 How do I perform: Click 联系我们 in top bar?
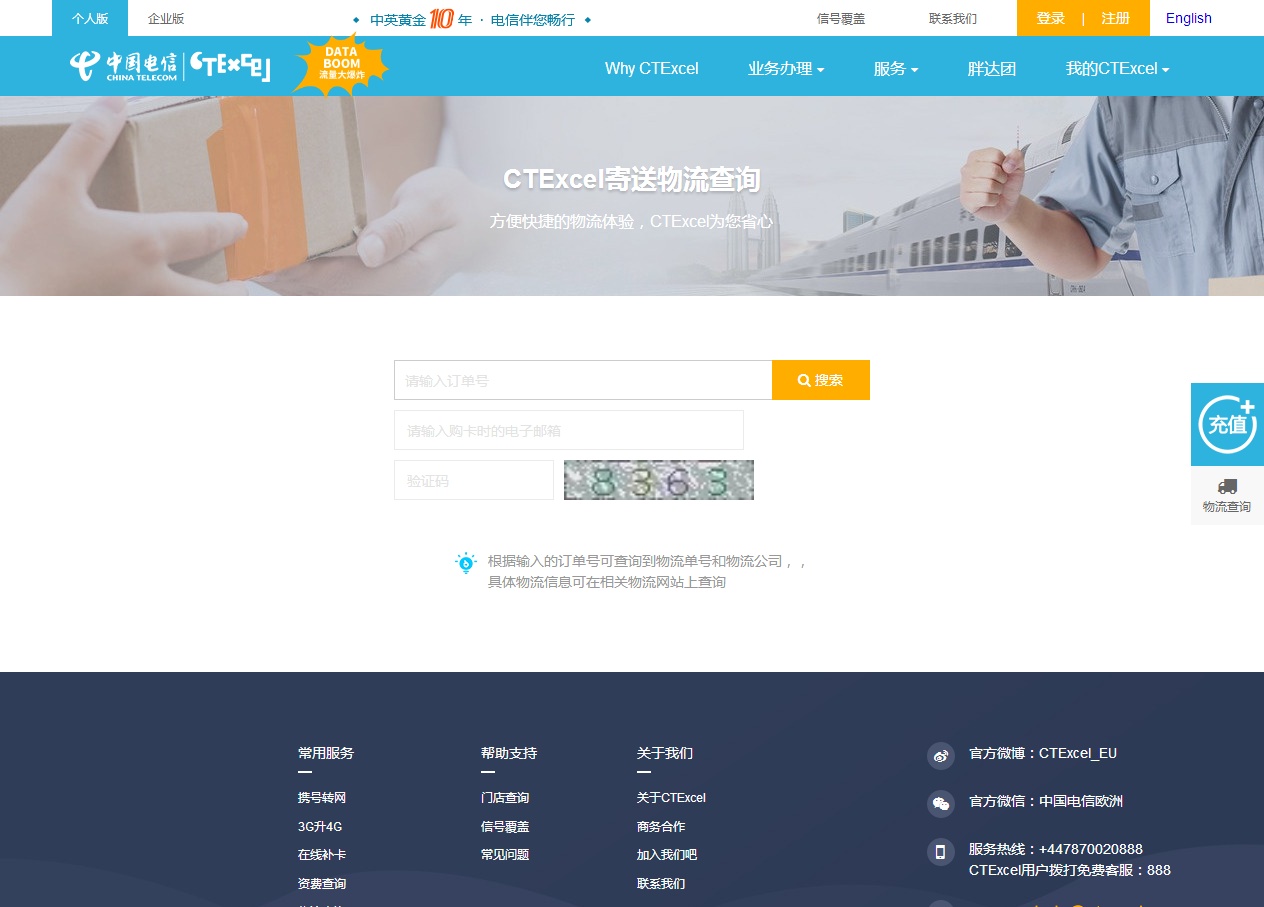(953, 18)
